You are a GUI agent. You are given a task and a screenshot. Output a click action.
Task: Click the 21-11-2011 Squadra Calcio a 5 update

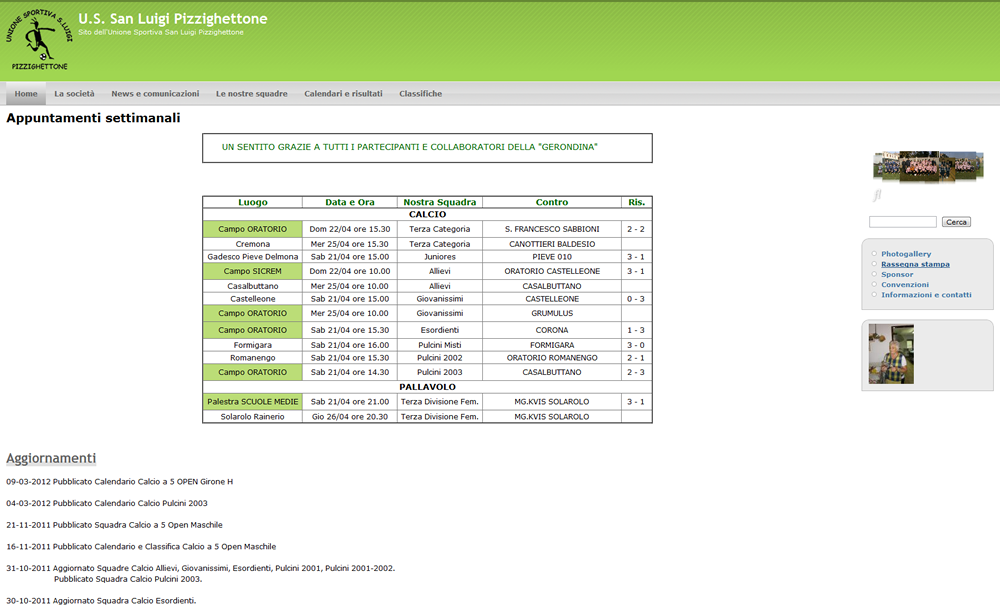[114, 525]
